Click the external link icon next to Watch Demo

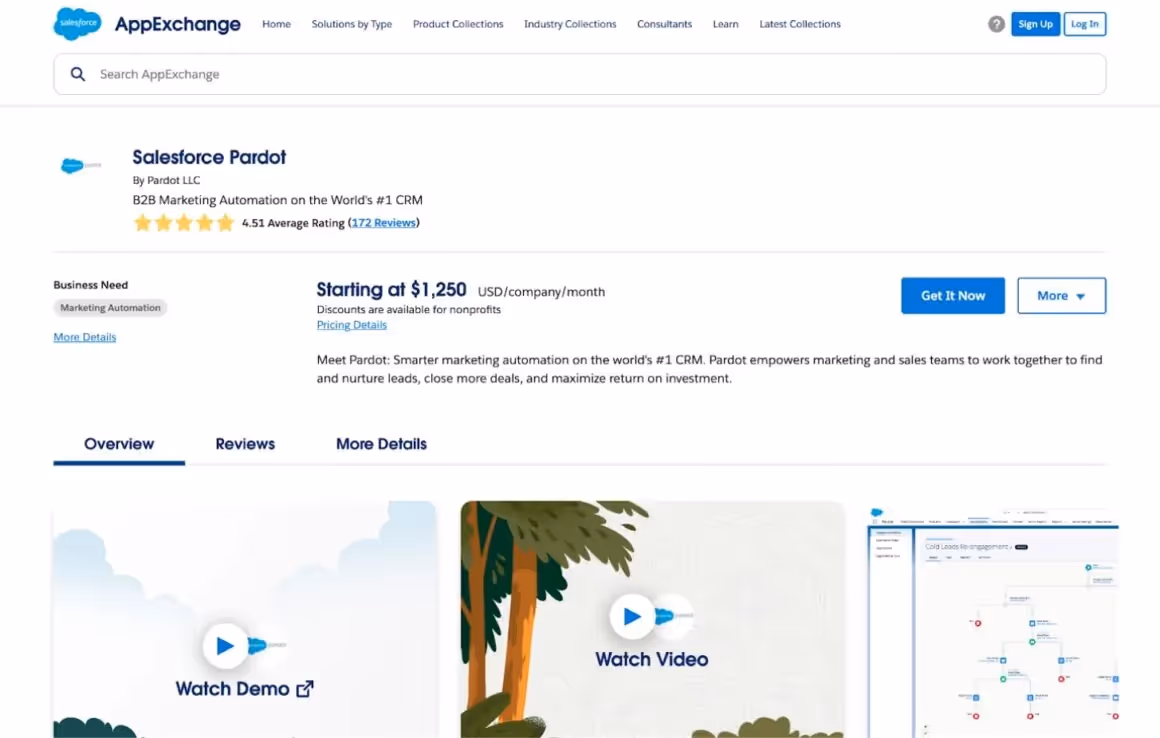coord(305,688)
